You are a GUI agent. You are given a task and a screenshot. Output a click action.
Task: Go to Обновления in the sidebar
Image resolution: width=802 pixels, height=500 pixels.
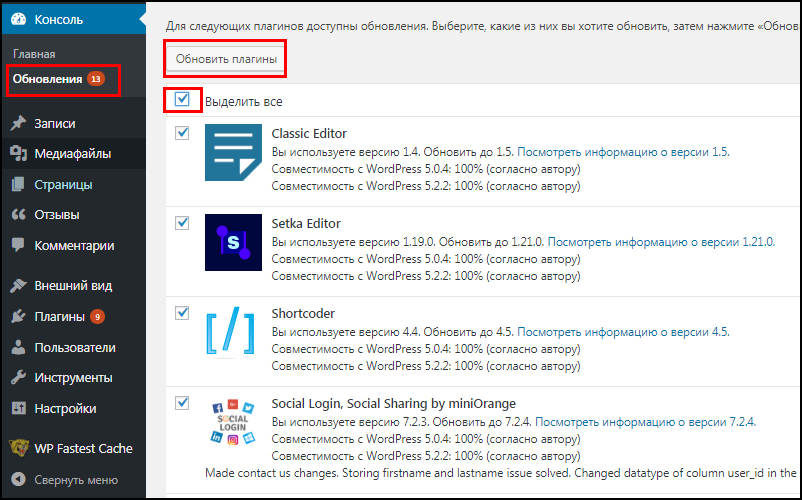coord(47,78)
